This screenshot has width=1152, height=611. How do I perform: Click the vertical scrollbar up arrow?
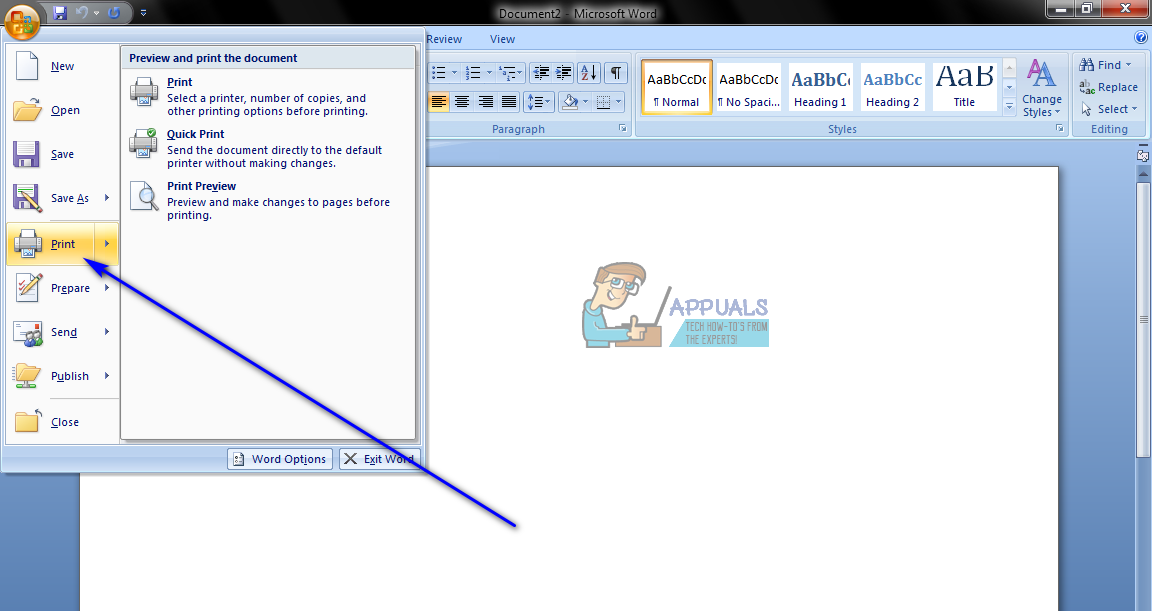pyautogui.click(x=1143, y=173)
